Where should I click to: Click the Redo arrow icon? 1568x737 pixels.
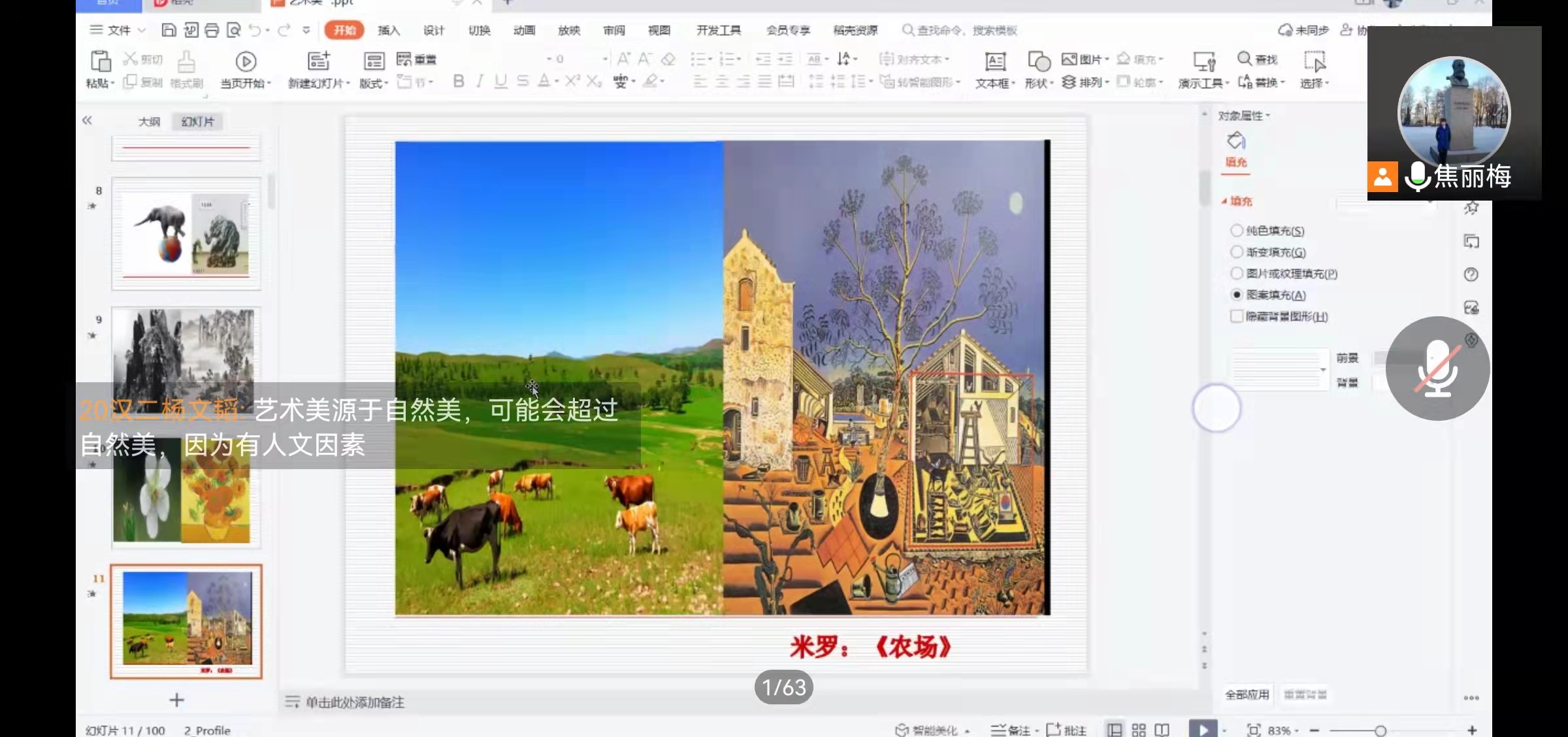tap(284, 30)
